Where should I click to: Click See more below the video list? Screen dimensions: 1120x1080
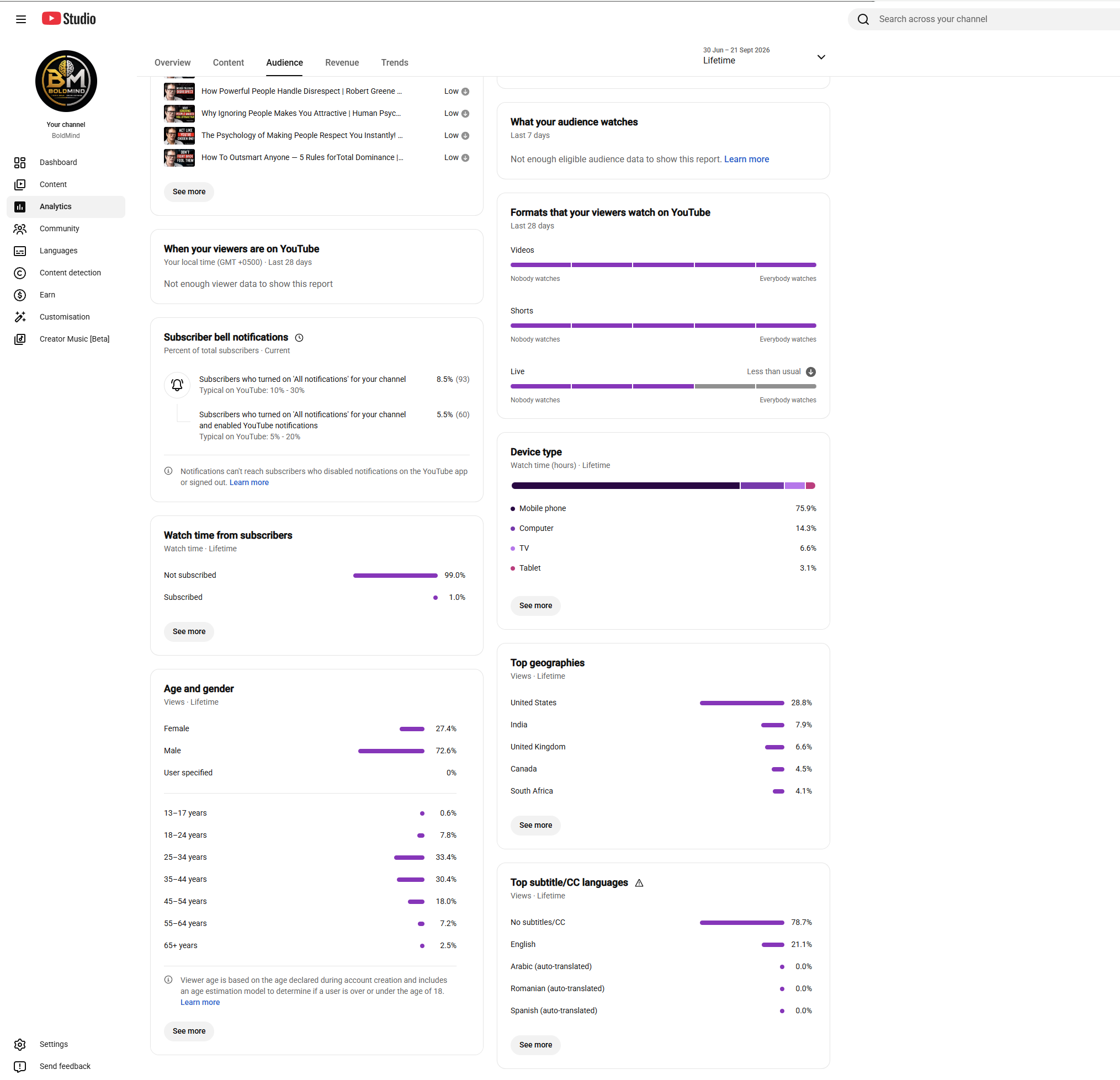(x=189, y=192)
